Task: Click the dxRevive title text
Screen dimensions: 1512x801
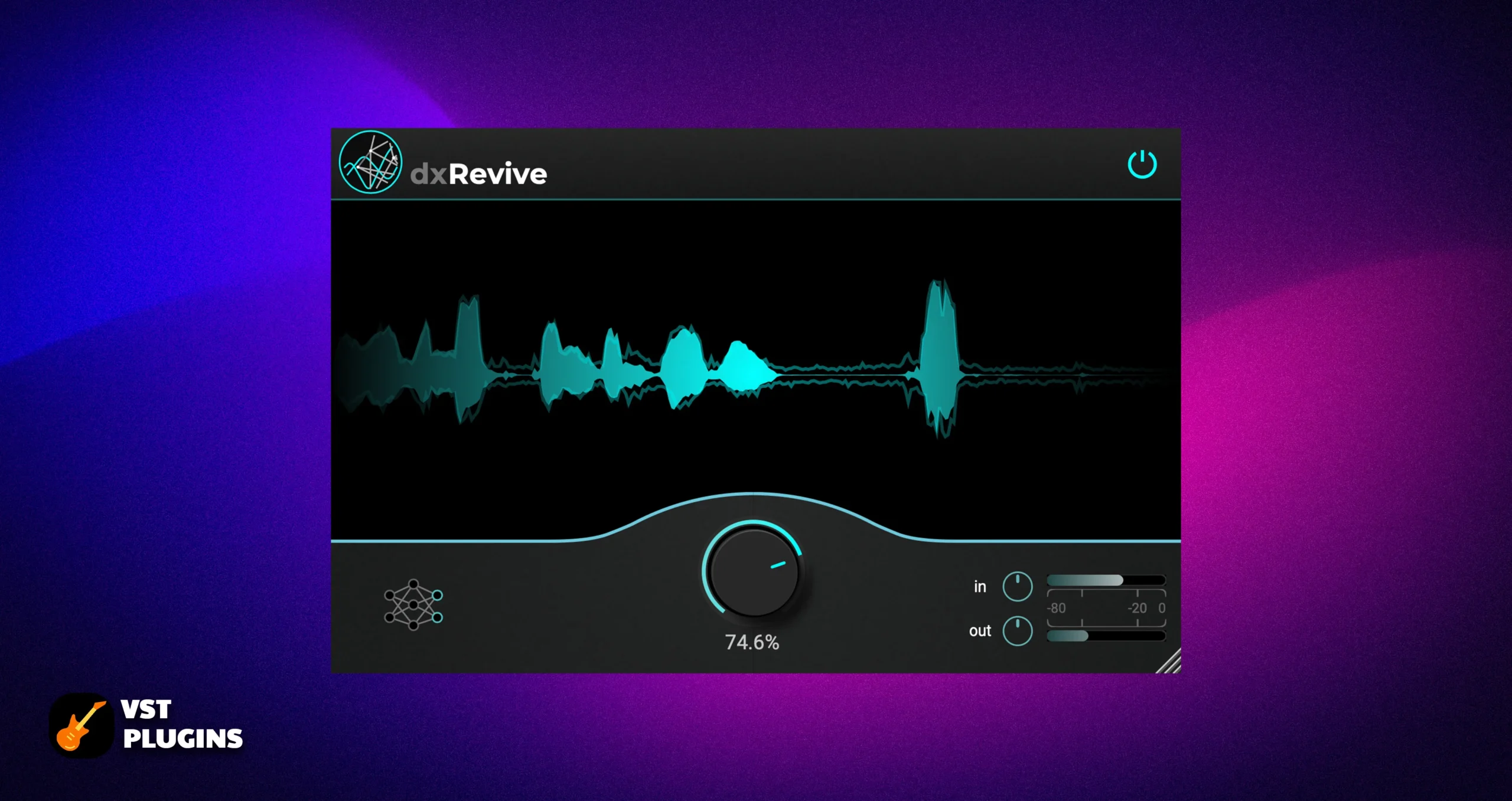Action: click(478, 174)
